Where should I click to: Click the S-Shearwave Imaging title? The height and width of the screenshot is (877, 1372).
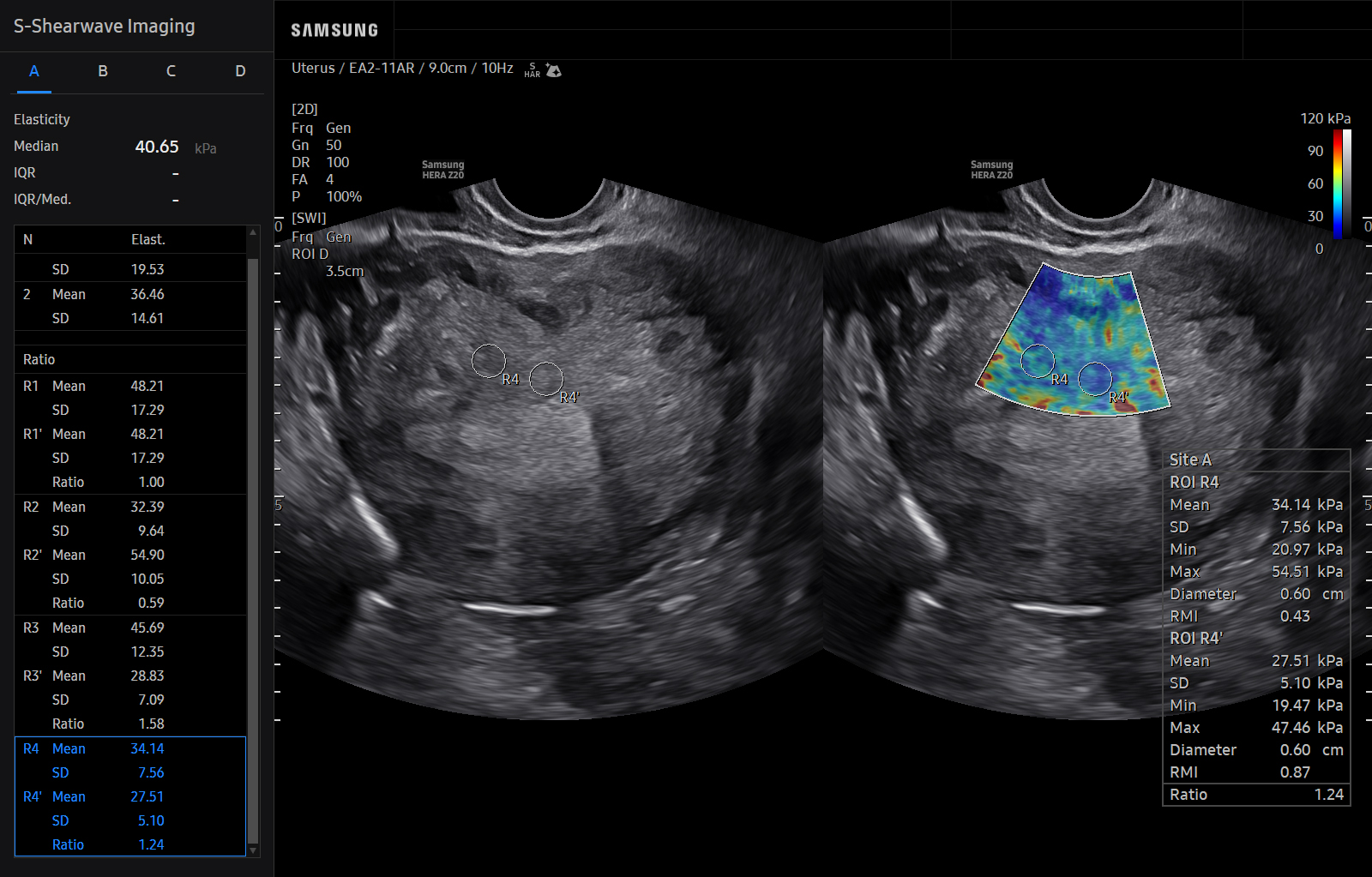point(105,27)
